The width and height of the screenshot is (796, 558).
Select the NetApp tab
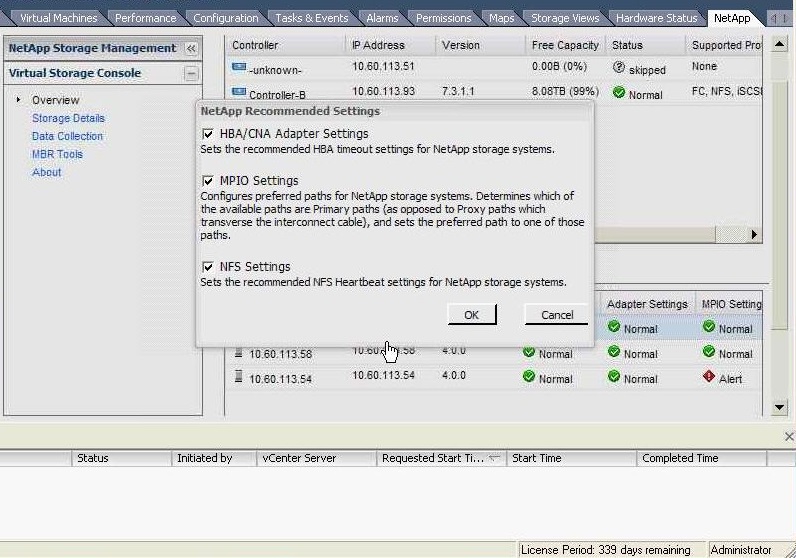(732, 18)
